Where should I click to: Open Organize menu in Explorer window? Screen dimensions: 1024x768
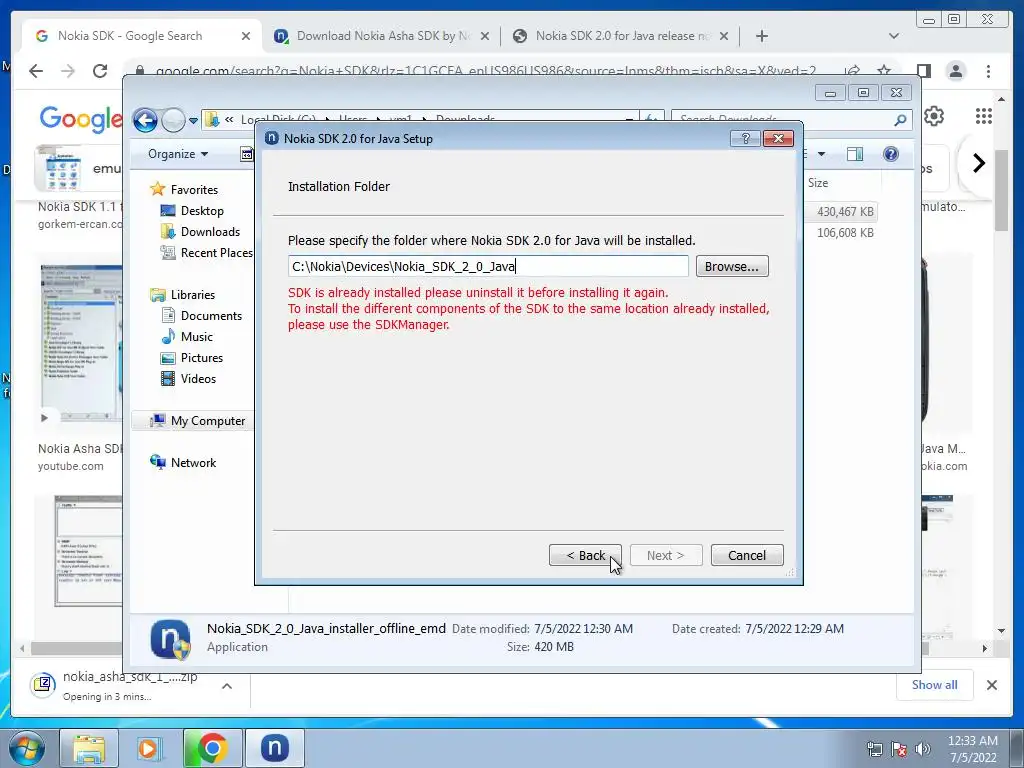click(178, 154)
